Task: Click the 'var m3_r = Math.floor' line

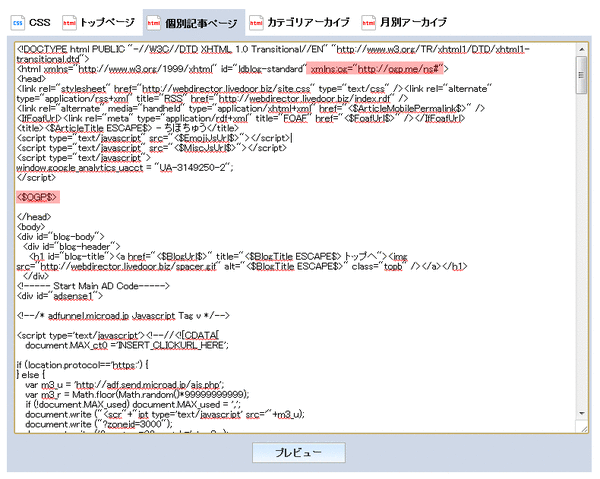Action: [137, 394]
